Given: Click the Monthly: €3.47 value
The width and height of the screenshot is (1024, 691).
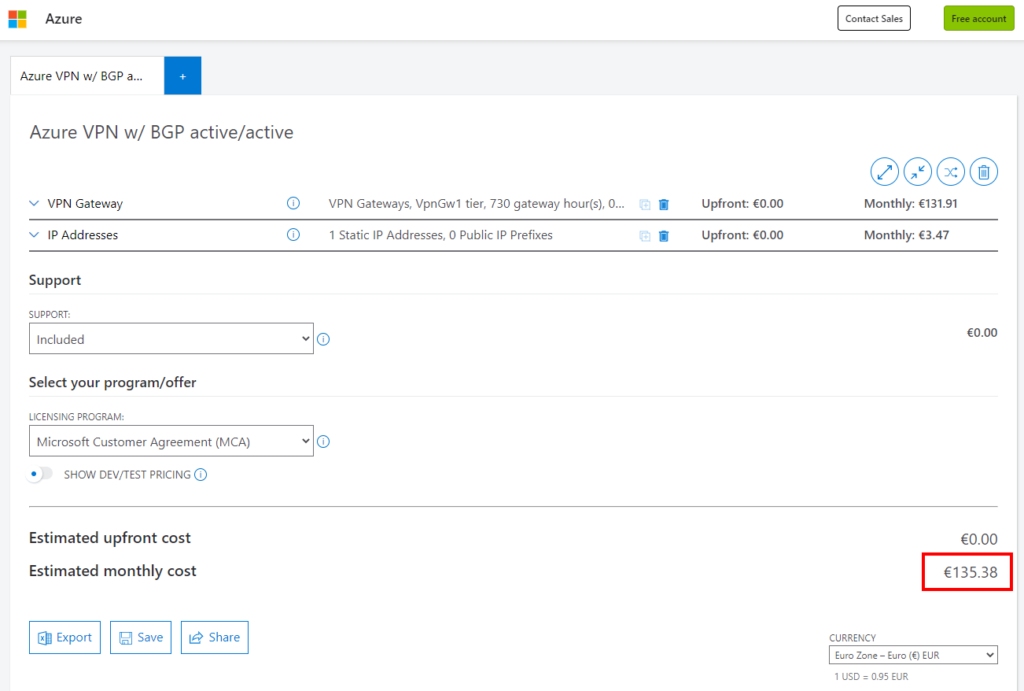Looking at the screenshot, I should [x=906, y=234].
